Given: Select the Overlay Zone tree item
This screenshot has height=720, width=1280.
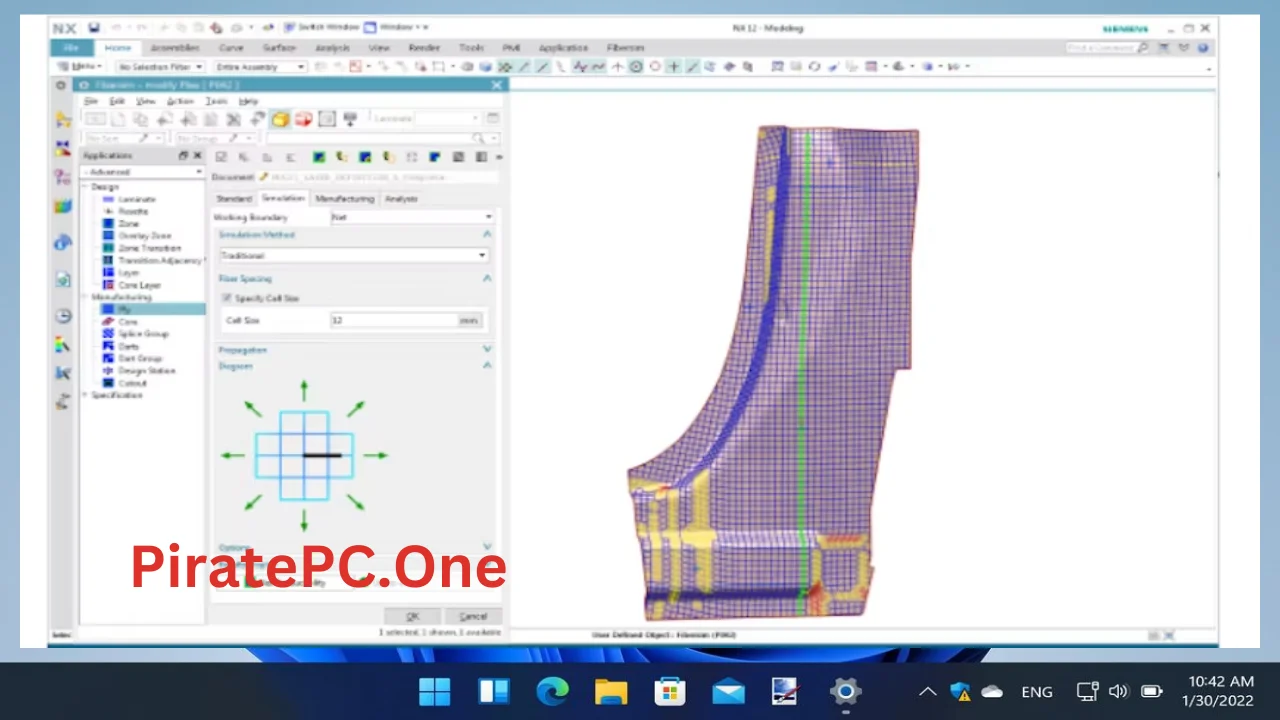Looking at the screenshot, I should 145,236.
